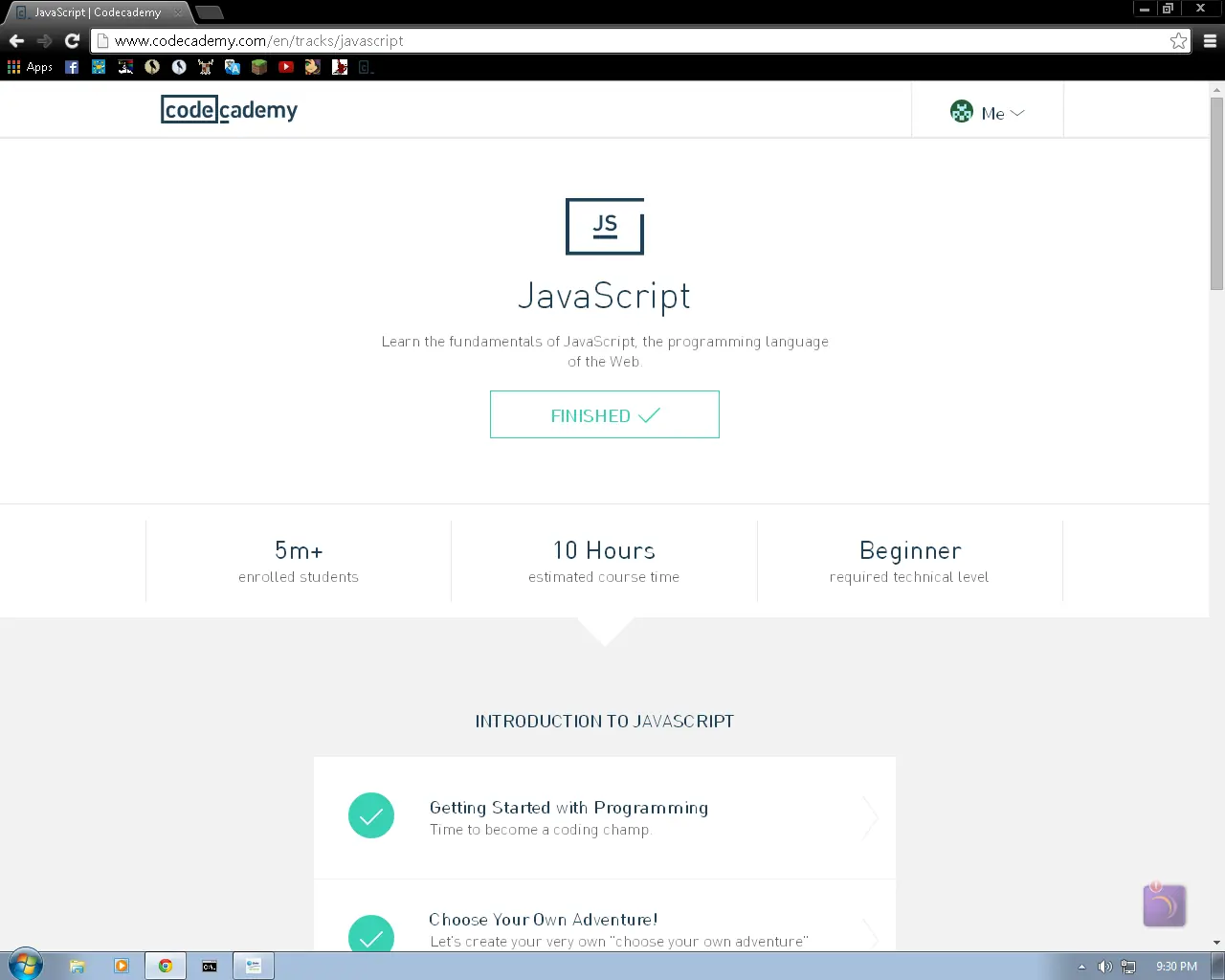Click the INTRODUCTION TO JAVASCRIPT heading
Screen dimensions: 1225x980
click(x=605, y=722)
